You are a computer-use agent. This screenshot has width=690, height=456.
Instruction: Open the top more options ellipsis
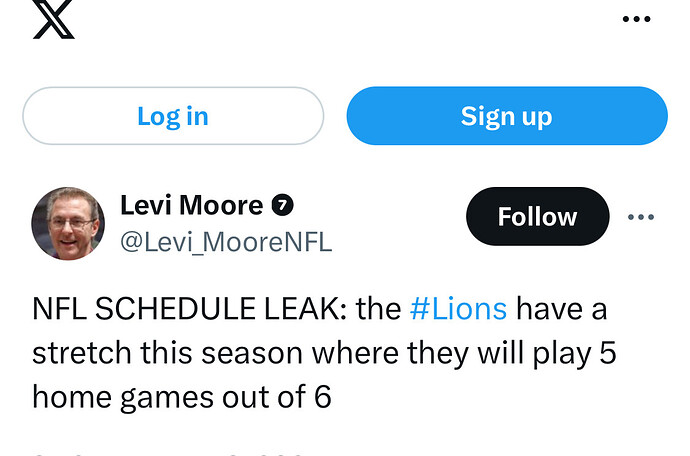(637, 19)
